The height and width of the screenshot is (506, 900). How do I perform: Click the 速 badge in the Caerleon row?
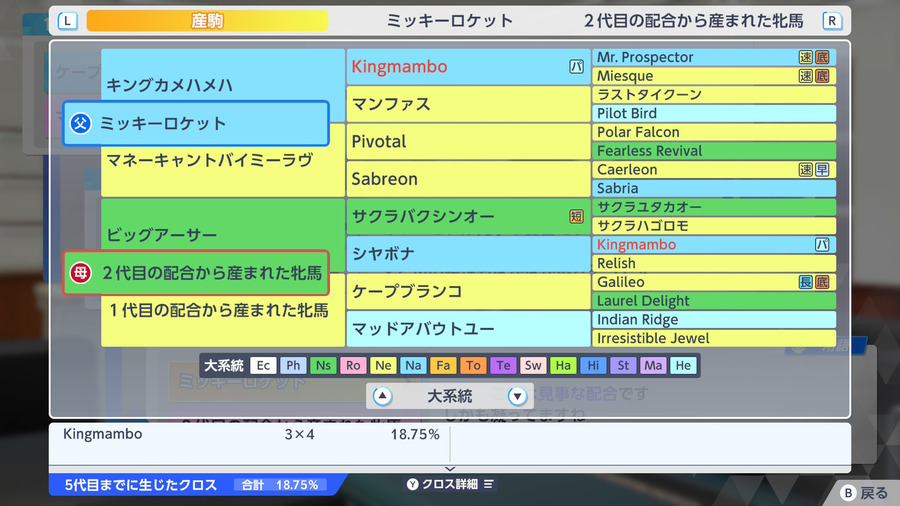point(806,170)
